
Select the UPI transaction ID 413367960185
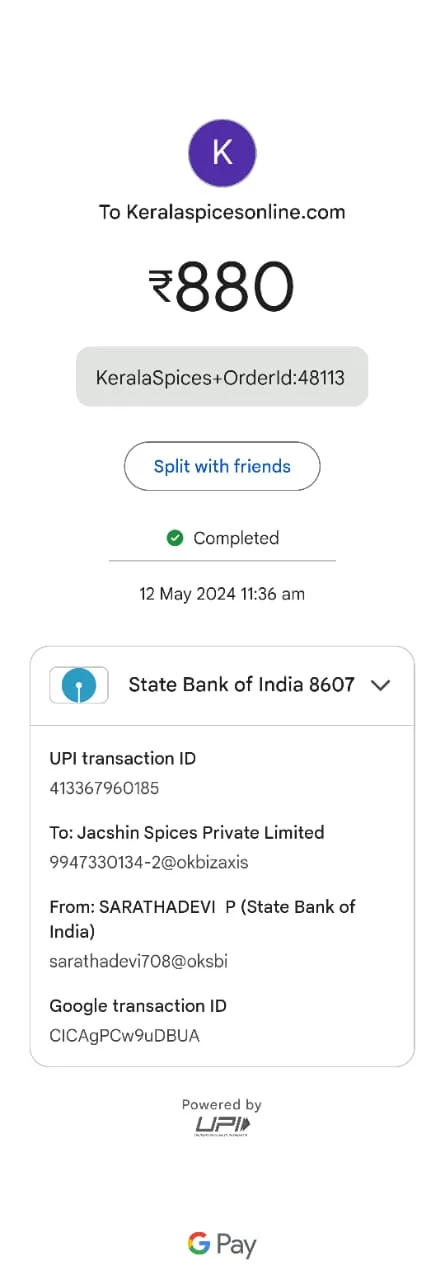pos(104,788)
